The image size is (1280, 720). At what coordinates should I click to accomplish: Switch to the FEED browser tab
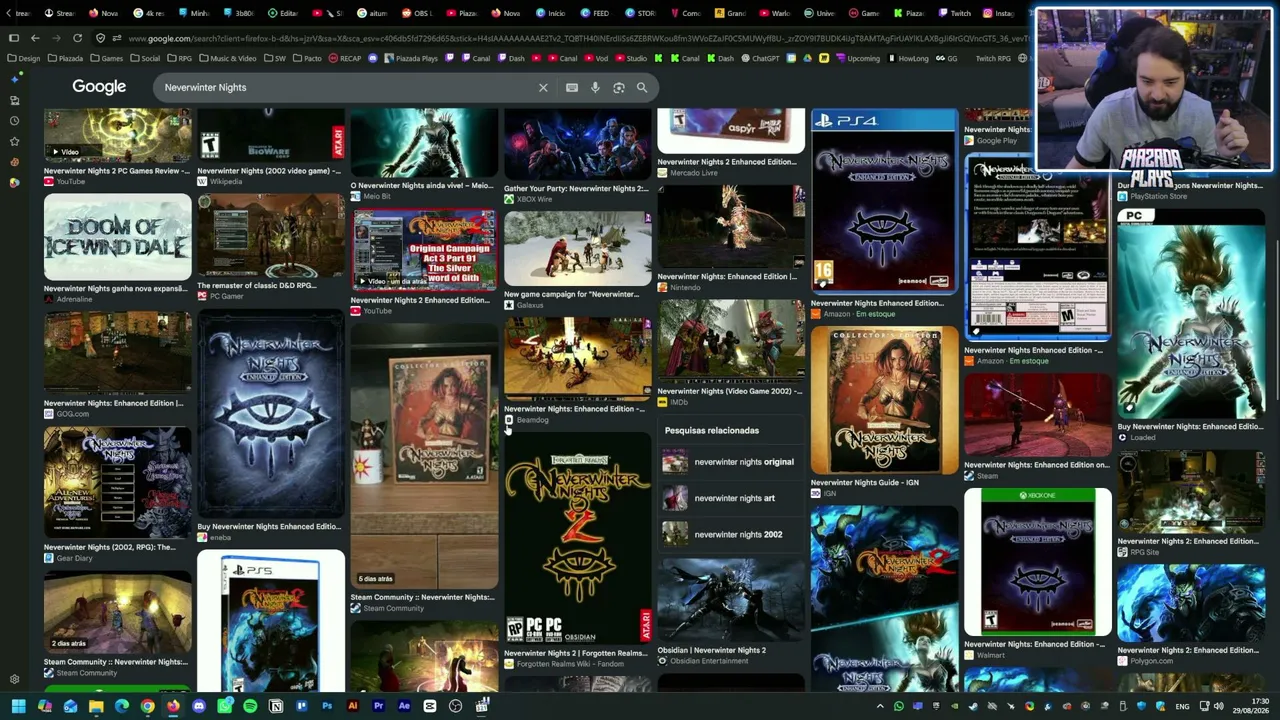coord(596,13)
